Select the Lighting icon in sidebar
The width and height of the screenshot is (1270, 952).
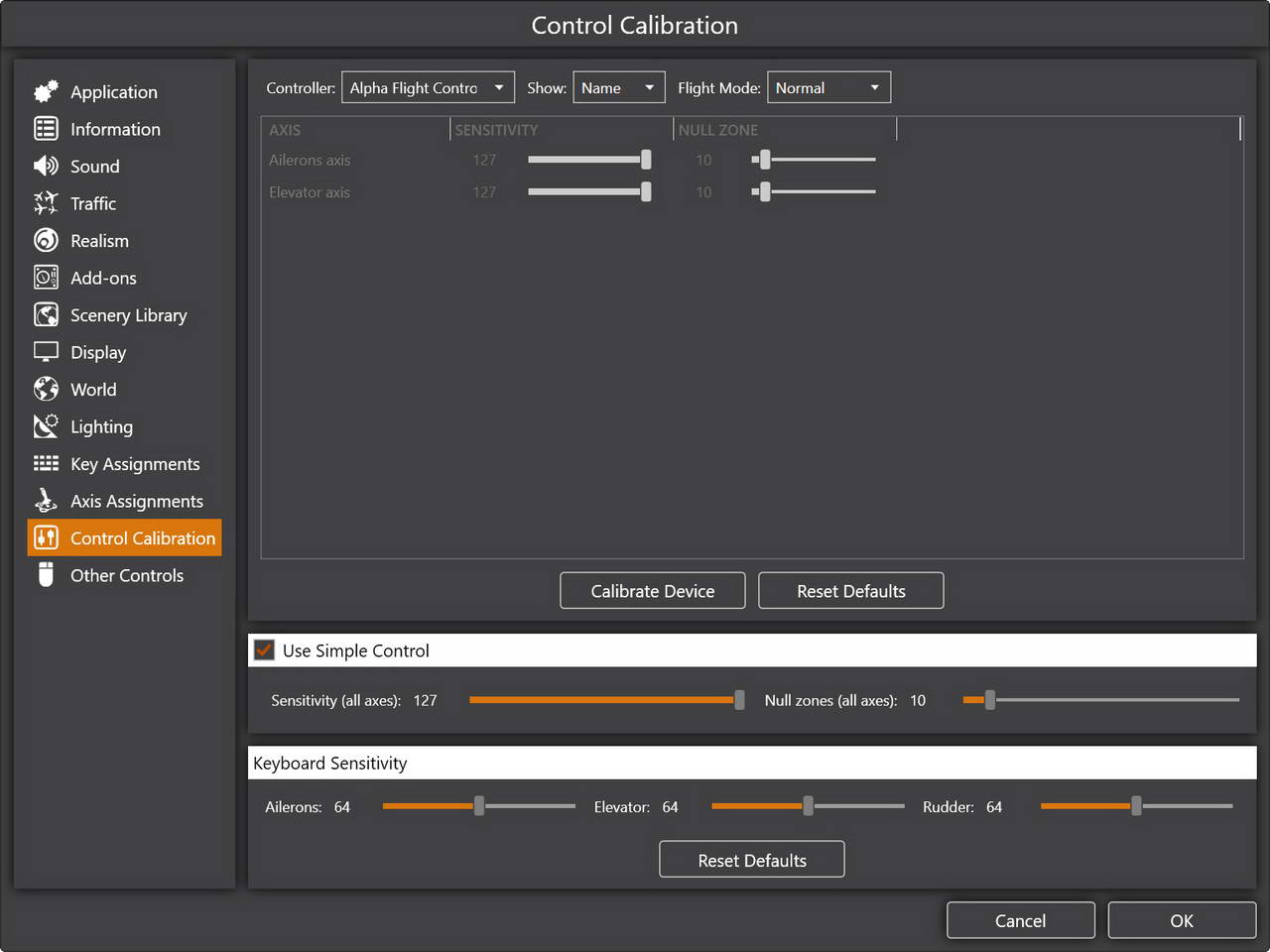pos(46,426)
